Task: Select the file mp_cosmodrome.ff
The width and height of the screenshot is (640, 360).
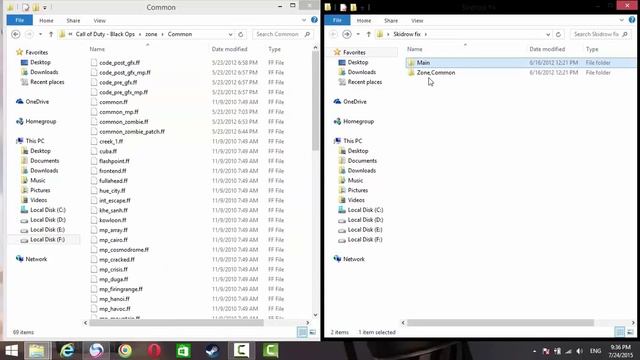Action: click(x=124, y=250)
